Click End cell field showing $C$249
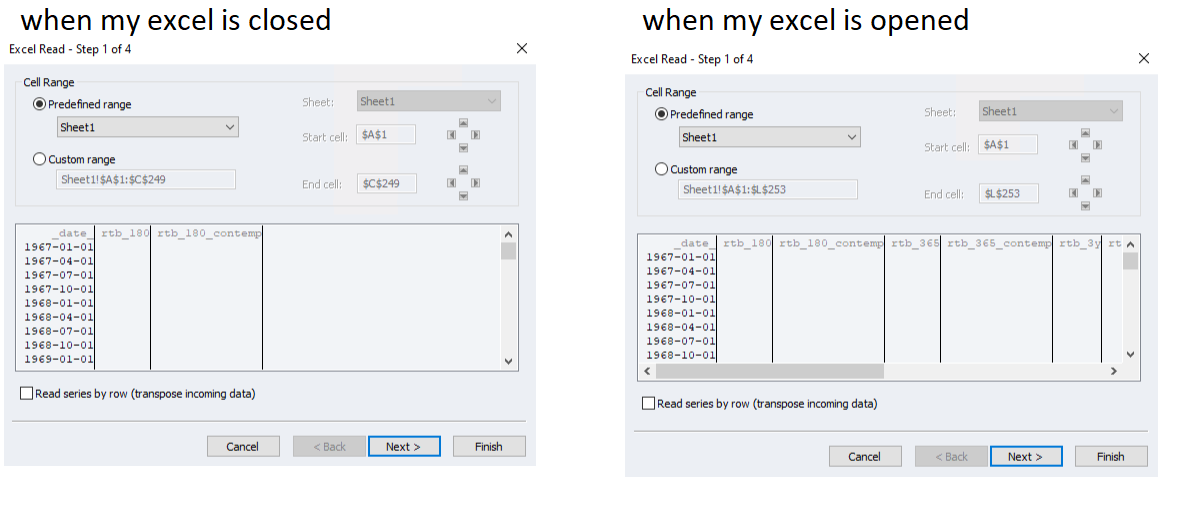Image resolution: width=1199 pixels, height=506 pixels. tap(387, 183)
